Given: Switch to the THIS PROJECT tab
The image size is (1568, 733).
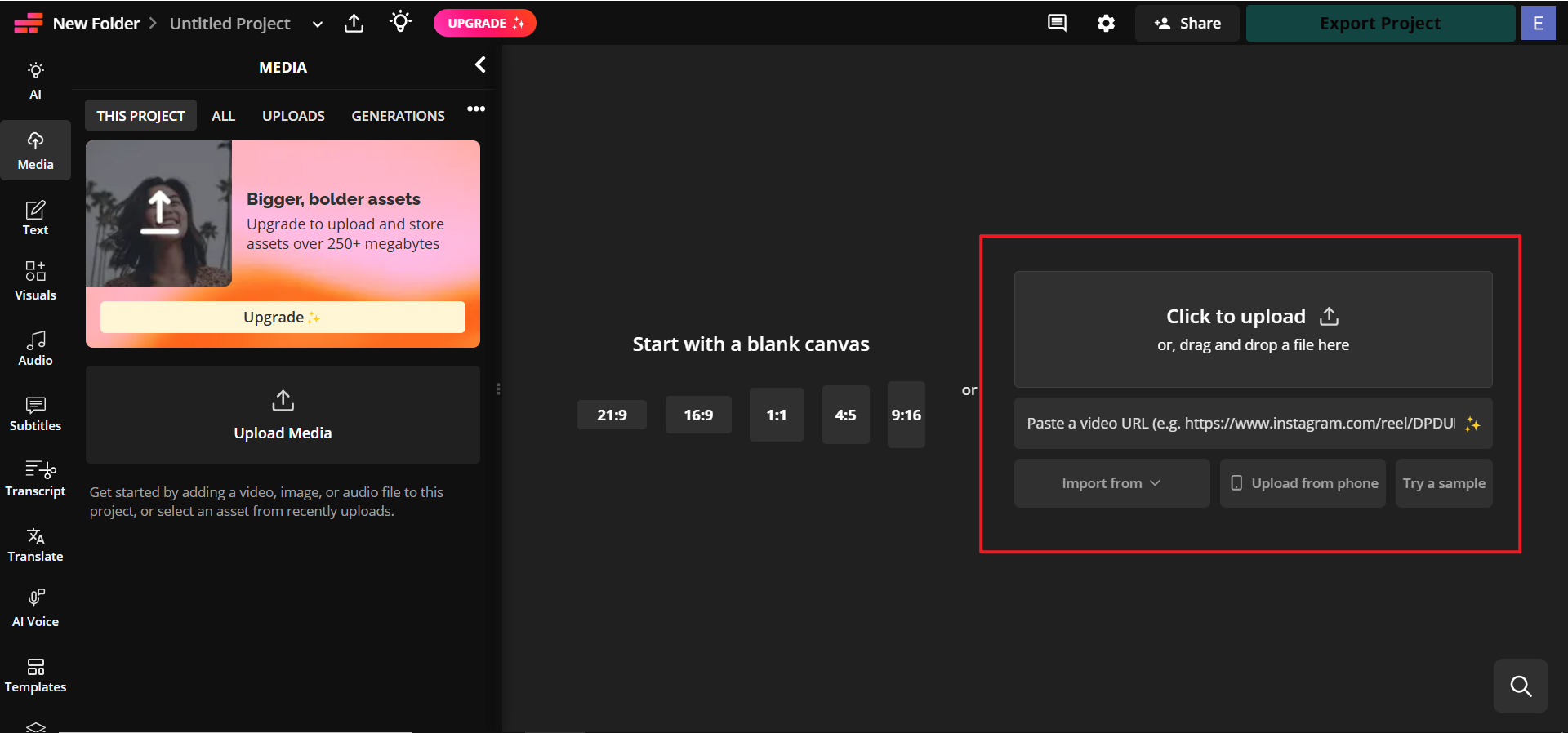Looking at the screenshot, I should pos(140,116).
